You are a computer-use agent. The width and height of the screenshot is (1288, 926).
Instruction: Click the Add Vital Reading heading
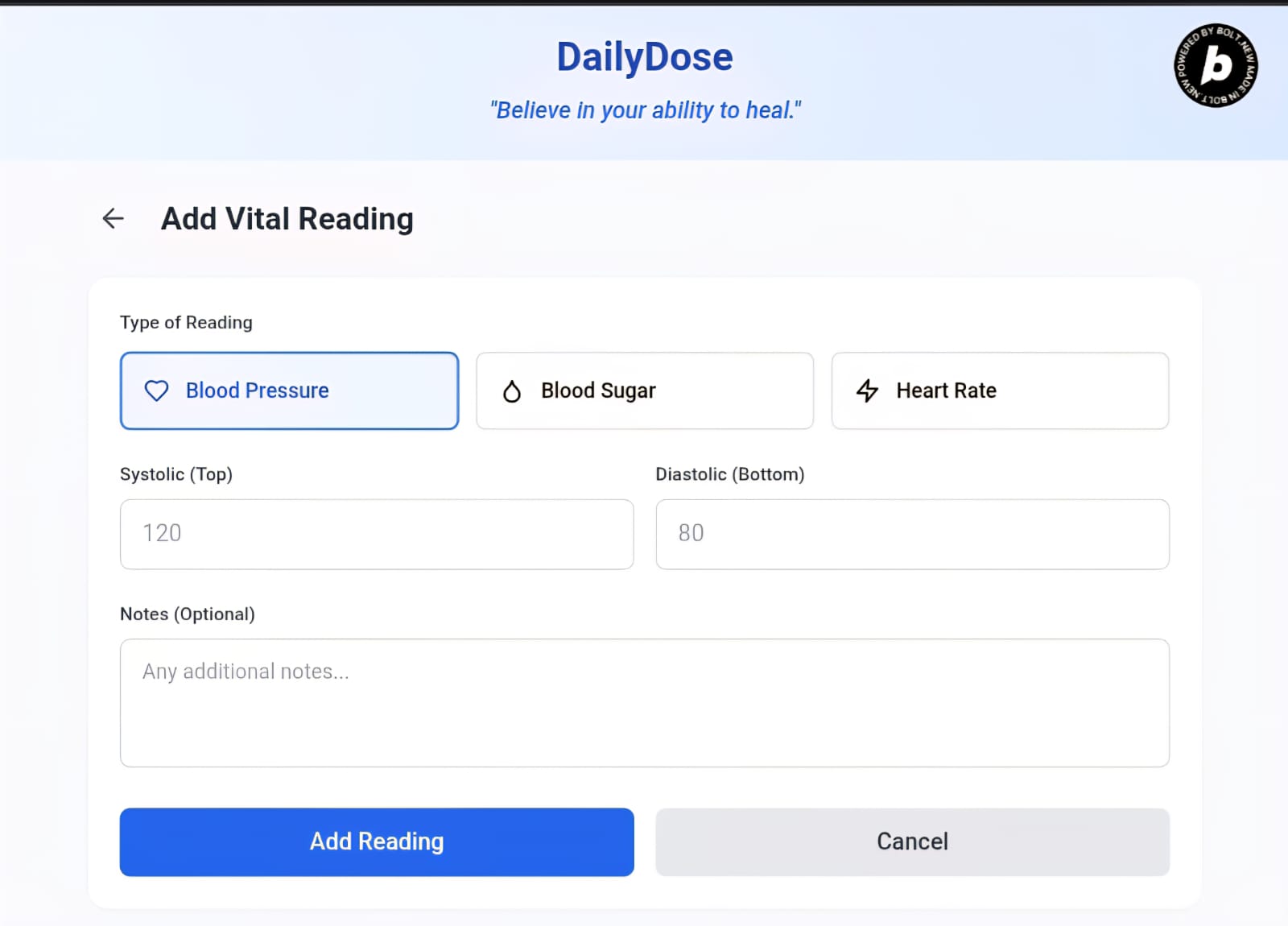click(x=287, y=219)
